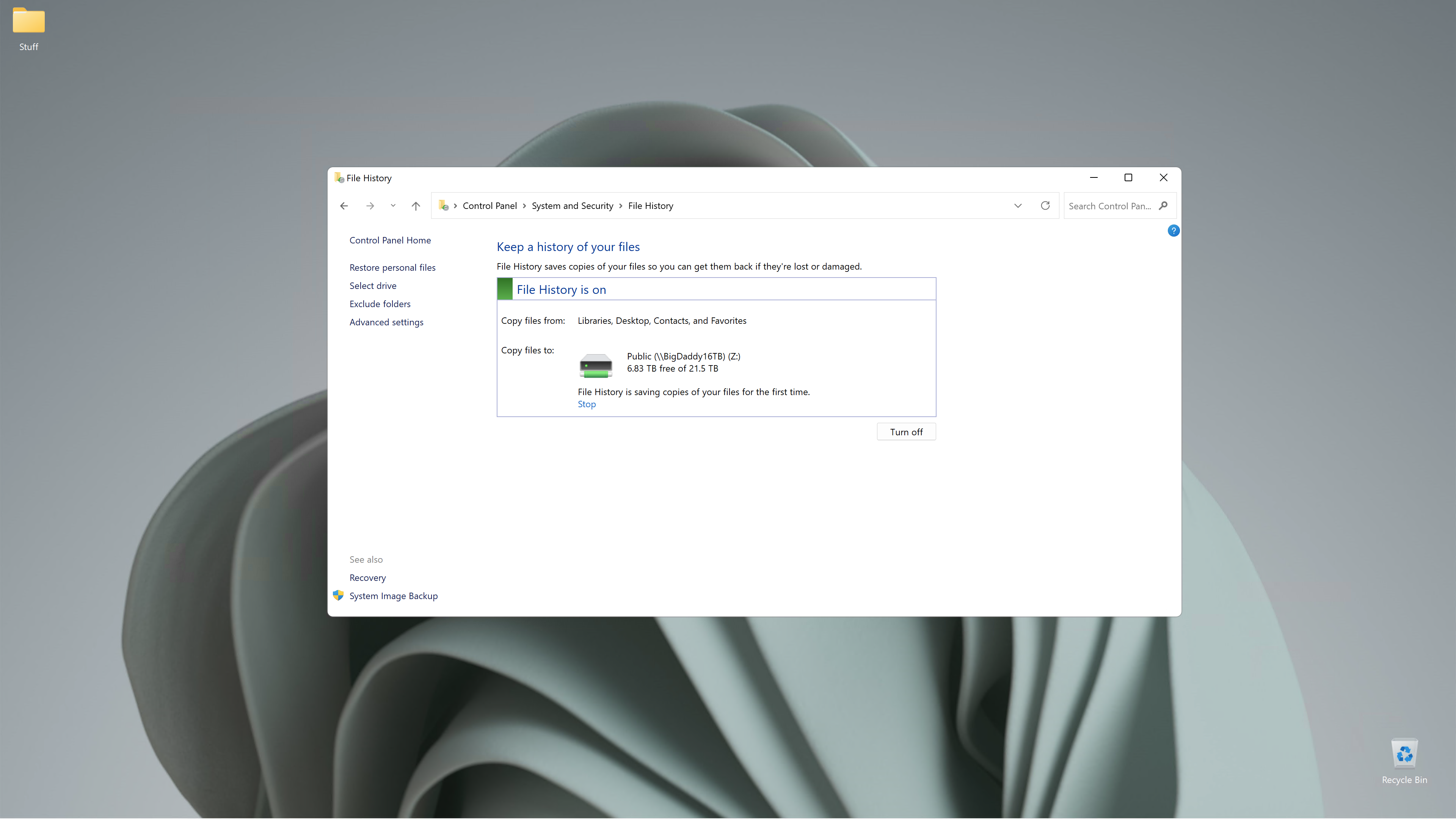Open Advanced settings in the sidebar
Screen dimensions: 1456x819
pos(386,322)
